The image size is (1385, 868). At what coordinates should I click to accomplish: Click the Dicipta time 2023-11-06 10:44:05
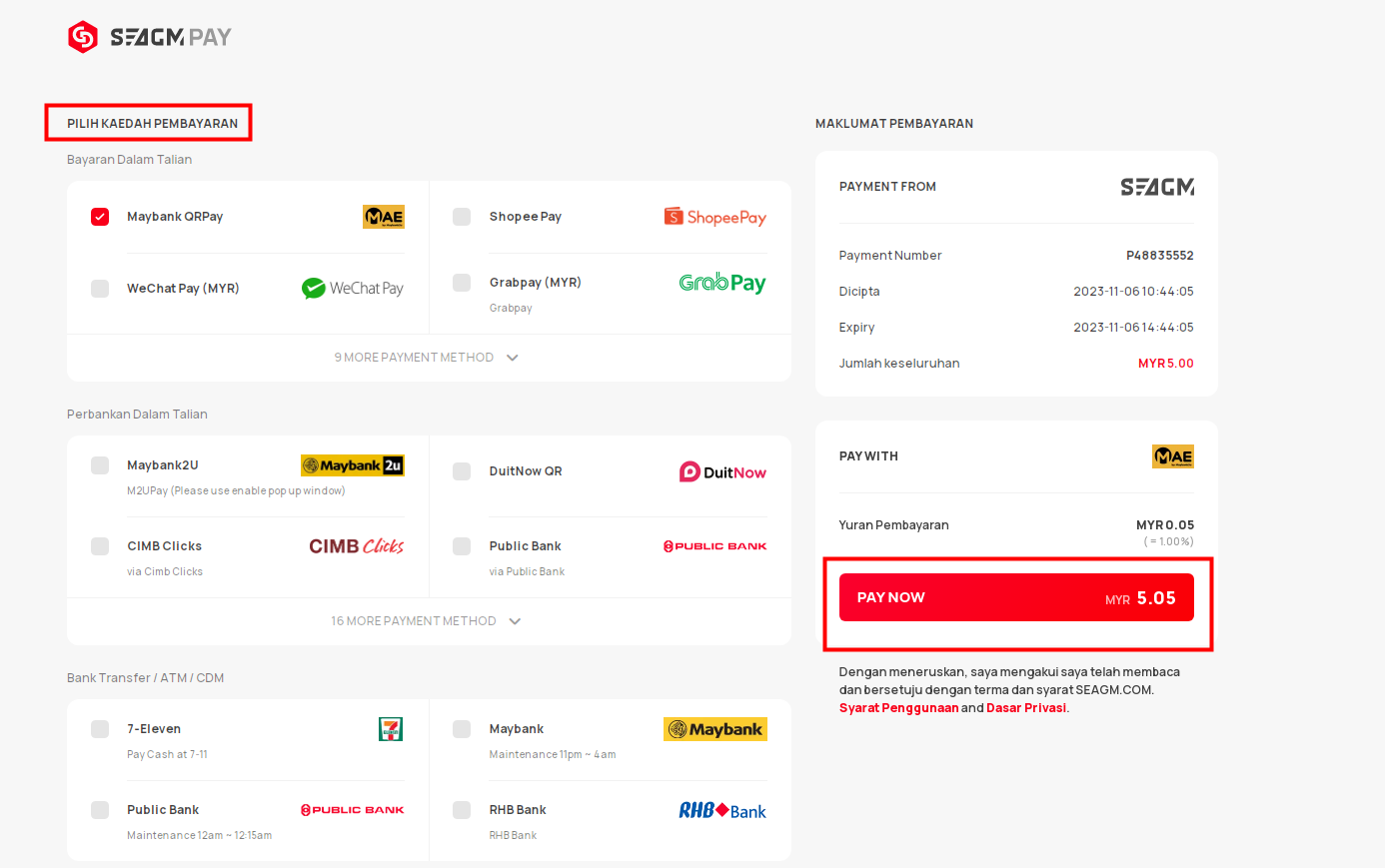[1134, 292]
